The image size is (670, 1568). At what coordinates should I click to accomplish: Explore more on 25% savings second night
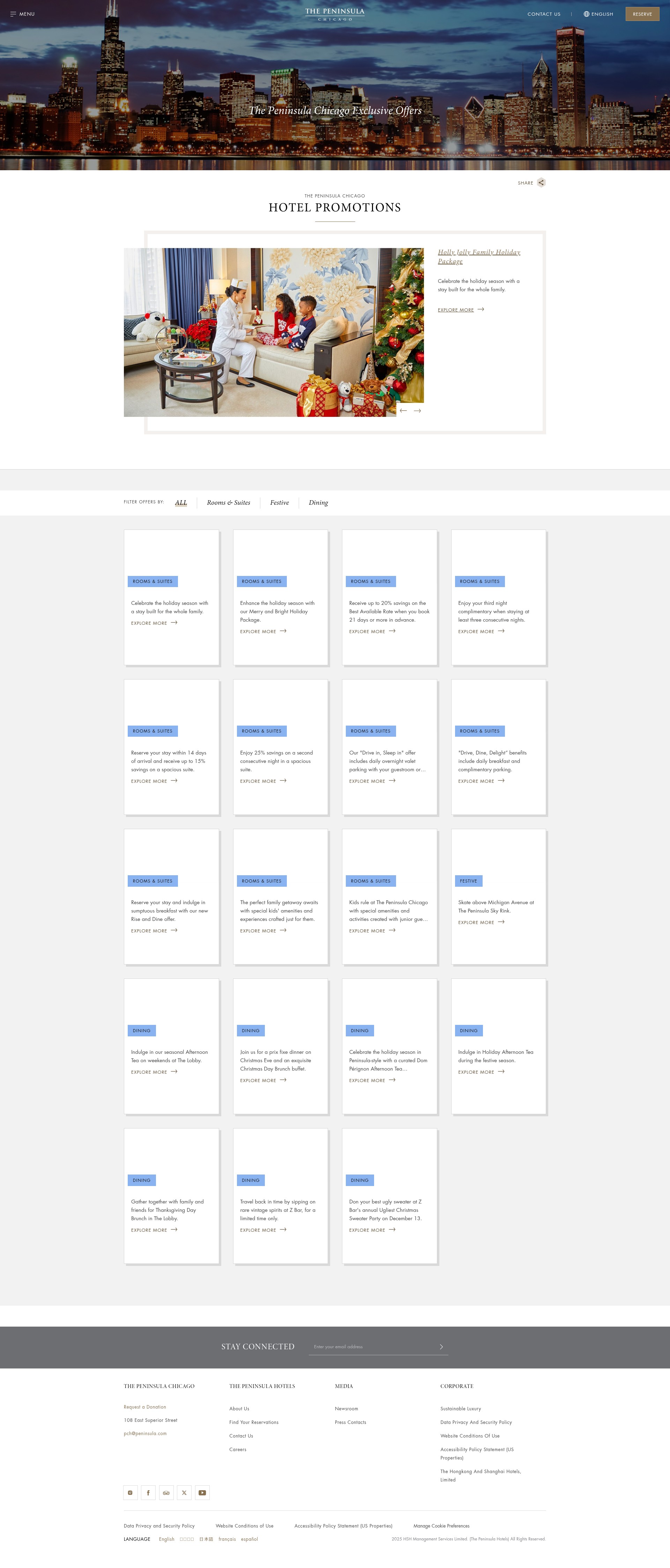pyautogui.click(x=263, y=781)
